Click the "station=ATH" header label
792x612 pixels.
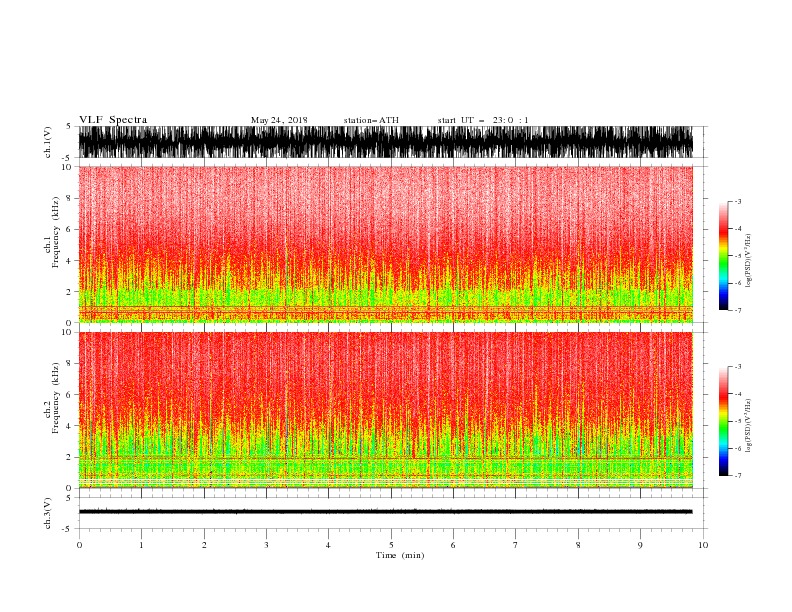click(x=371, y=120)
